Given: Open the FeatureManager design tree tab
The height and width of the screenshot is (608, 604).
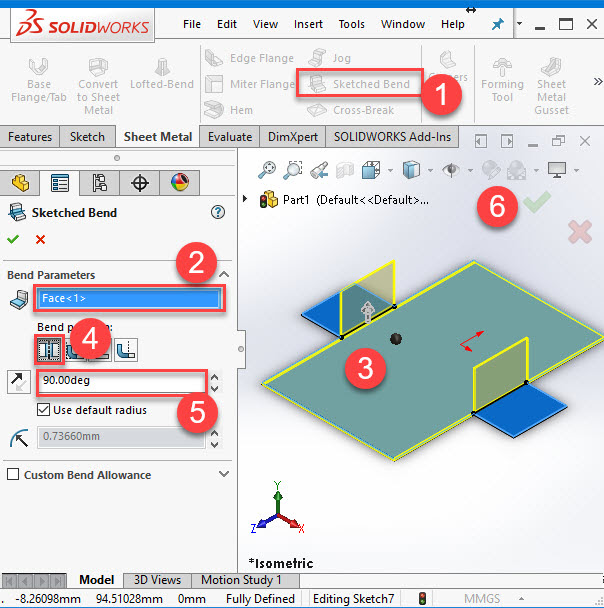Looking at the screenshot, I should 20,183.
